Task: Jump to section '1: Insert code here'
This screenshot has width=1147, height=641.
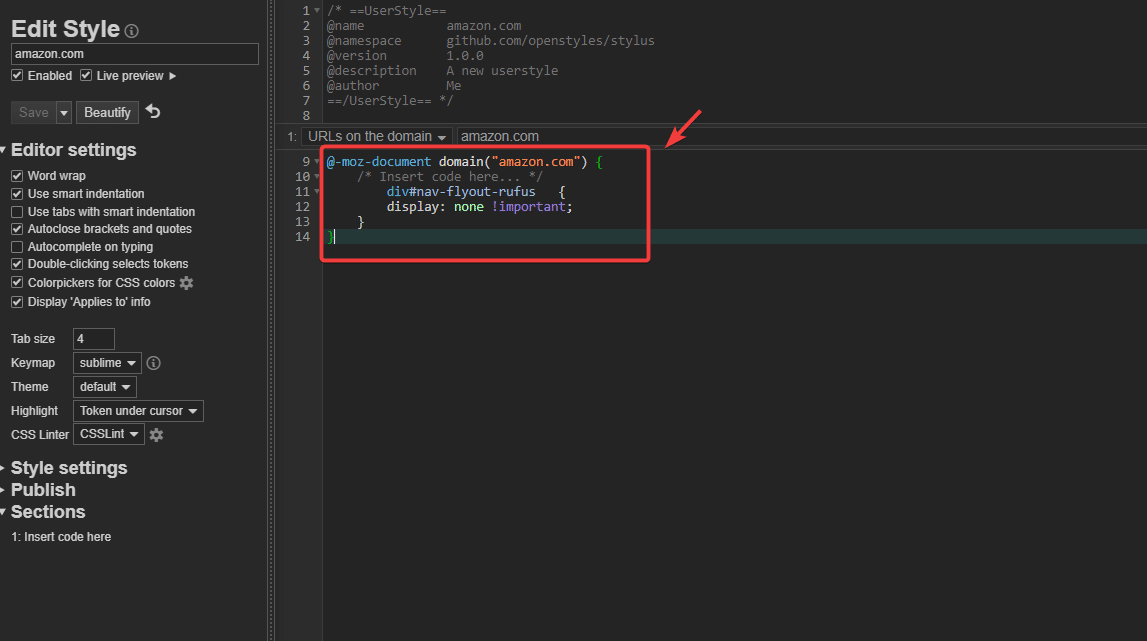Action: (61, 537)
